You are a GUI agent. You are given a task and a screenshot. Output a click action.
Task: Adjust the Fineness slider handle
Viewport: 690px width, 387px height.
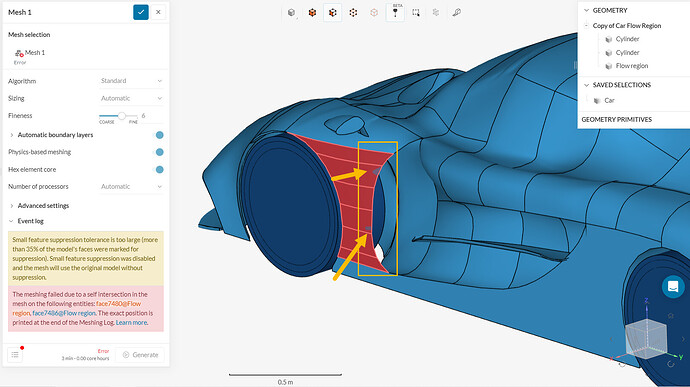[x=121, y=116]
